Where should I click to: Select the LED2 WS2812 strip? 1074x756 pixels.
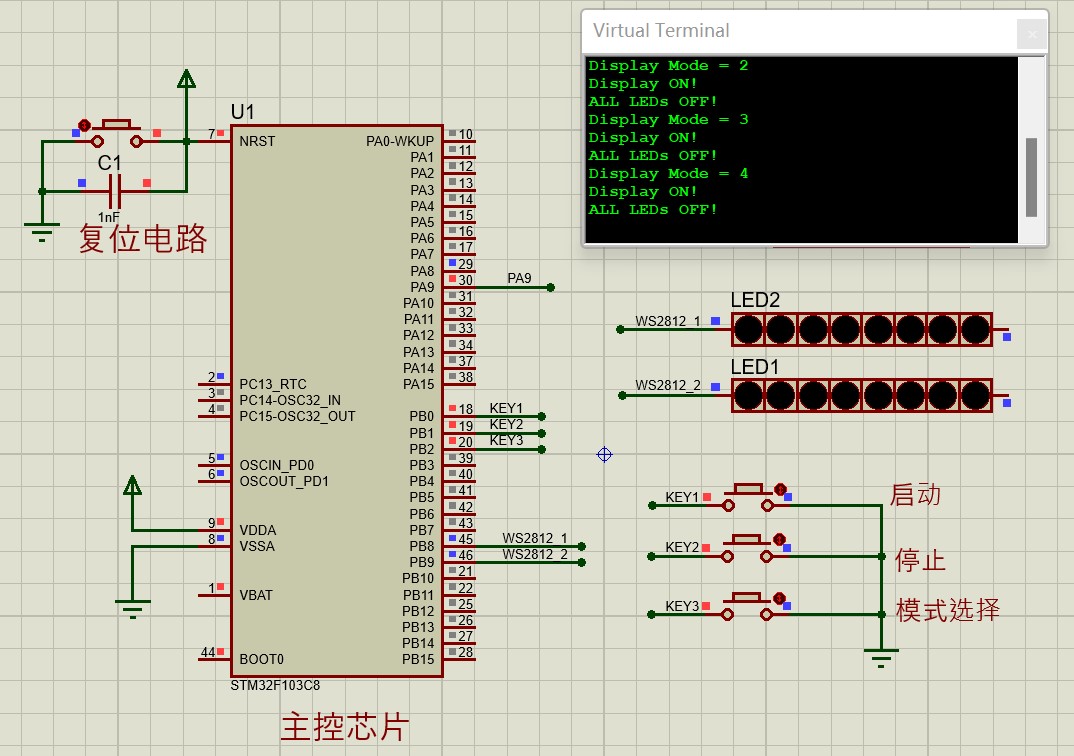coord(861,328)
